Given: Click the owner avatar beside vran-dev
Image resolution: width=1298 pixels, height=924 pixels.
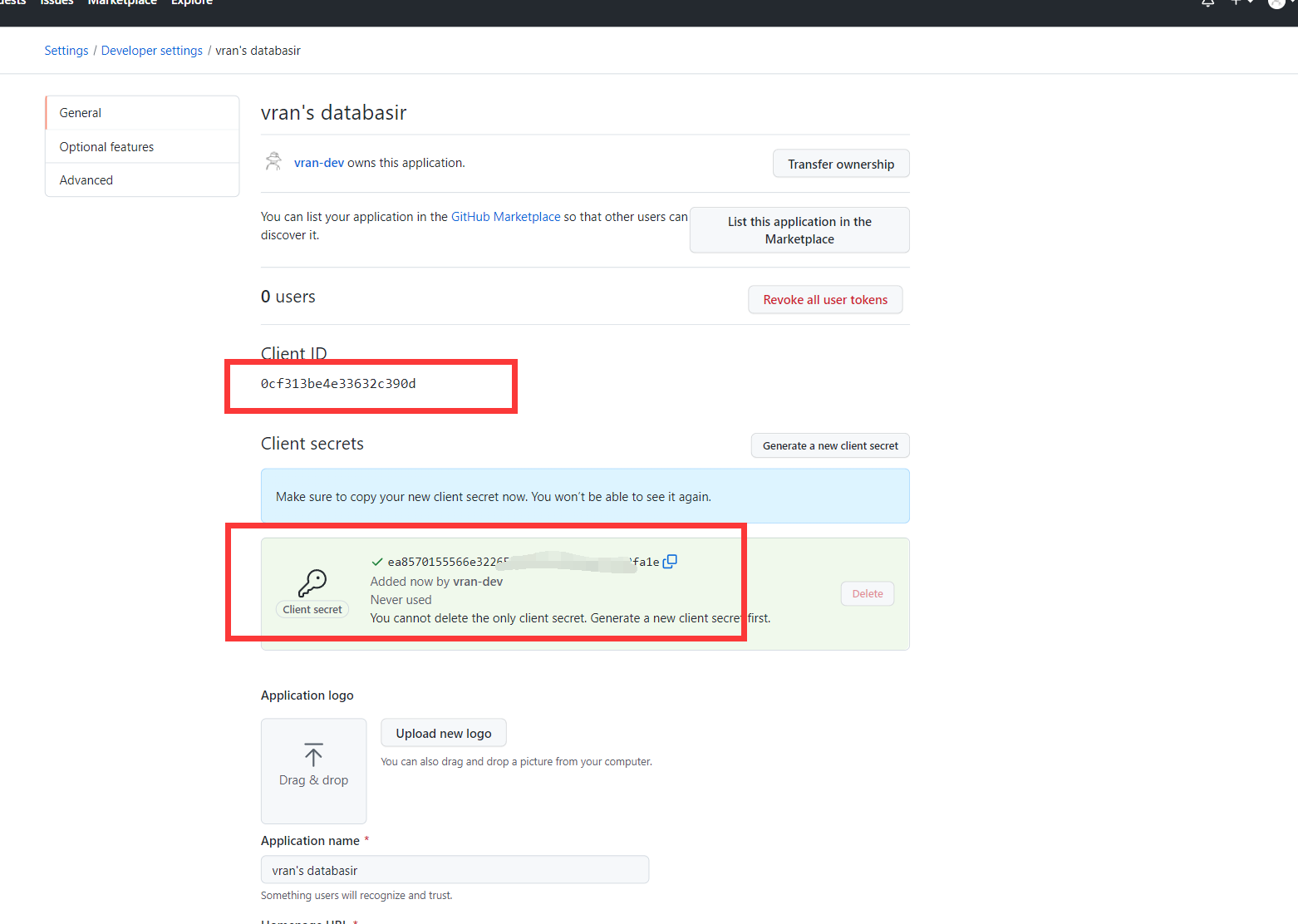Looking at the screenshot, I should click(x=273, y=162).
